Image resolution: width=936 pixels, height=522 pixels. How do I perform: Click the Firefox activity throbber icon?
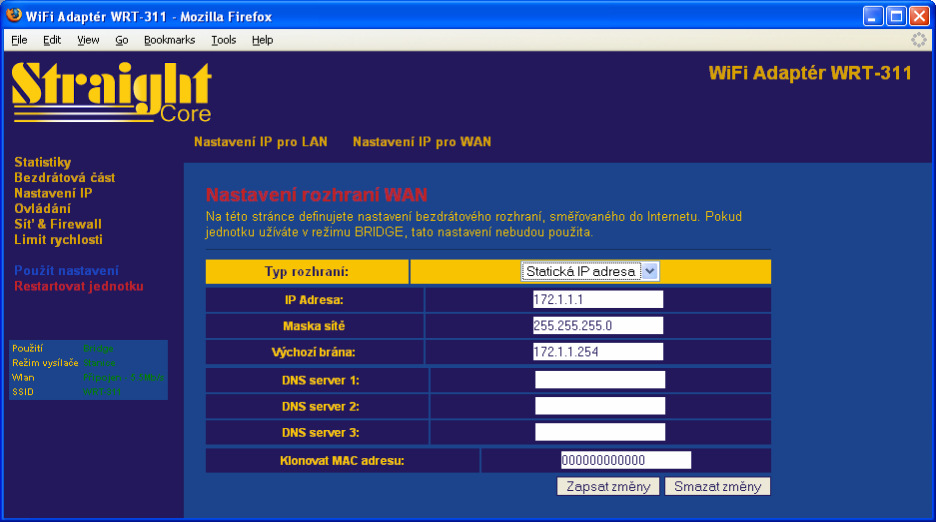pos(919,40)
